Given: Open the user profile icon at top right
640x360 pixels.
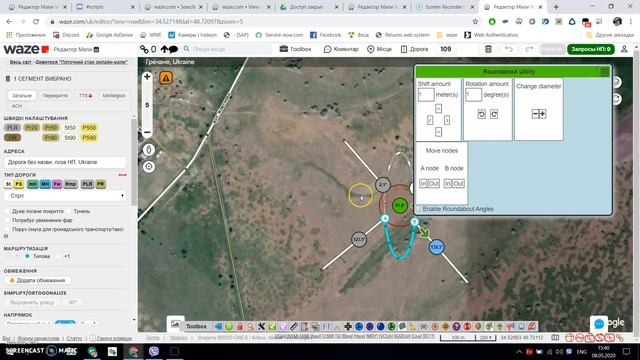Looking at the screenshot, I should (x=624, y=49).
